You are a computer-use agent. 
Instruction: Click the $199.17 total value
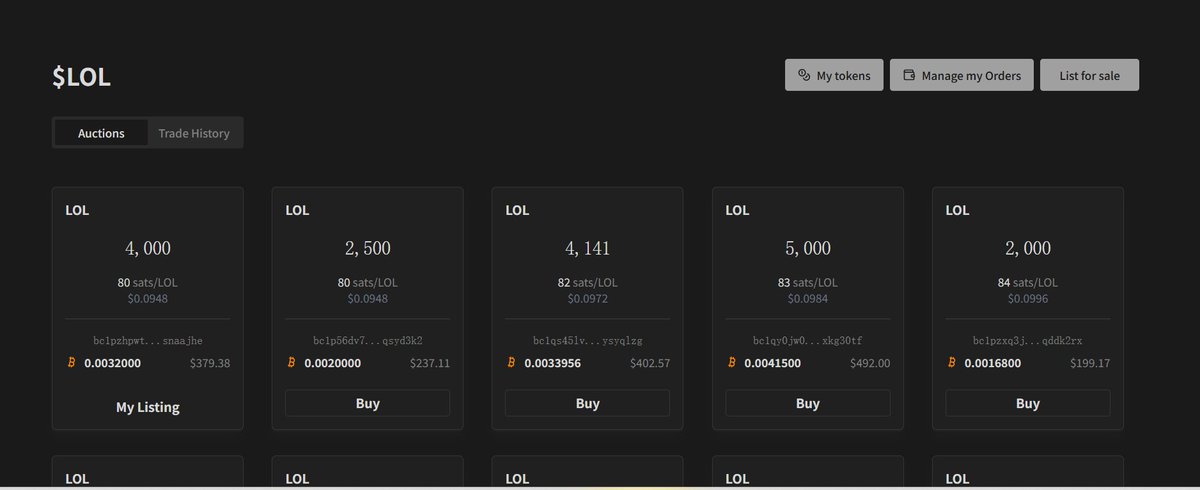(1090, 363)
